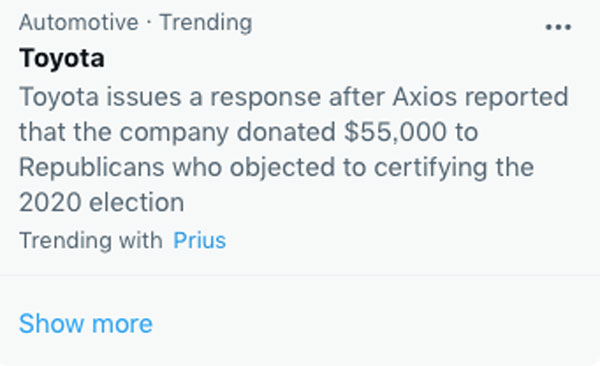The image size is (600, 366).
Task: Click the dot separator between Automotive and Trending
Action: (x=148, y=22)
